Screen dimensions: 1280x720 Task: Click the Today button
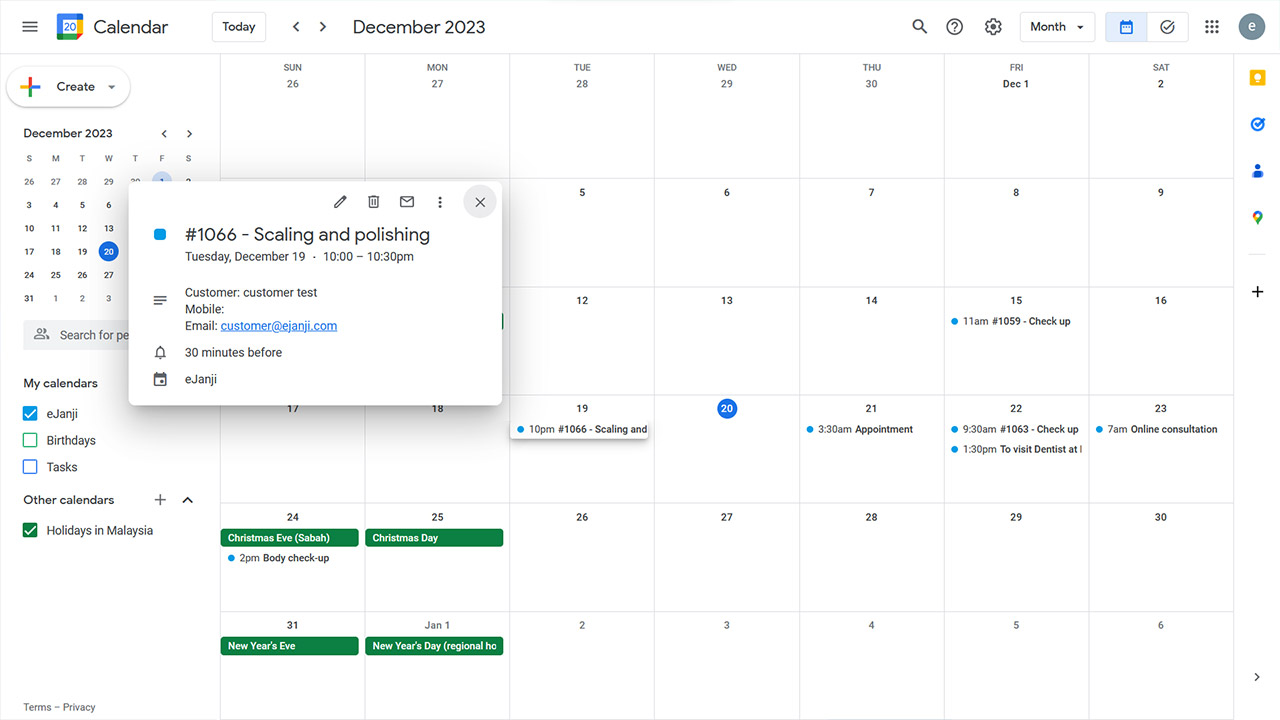238,27
